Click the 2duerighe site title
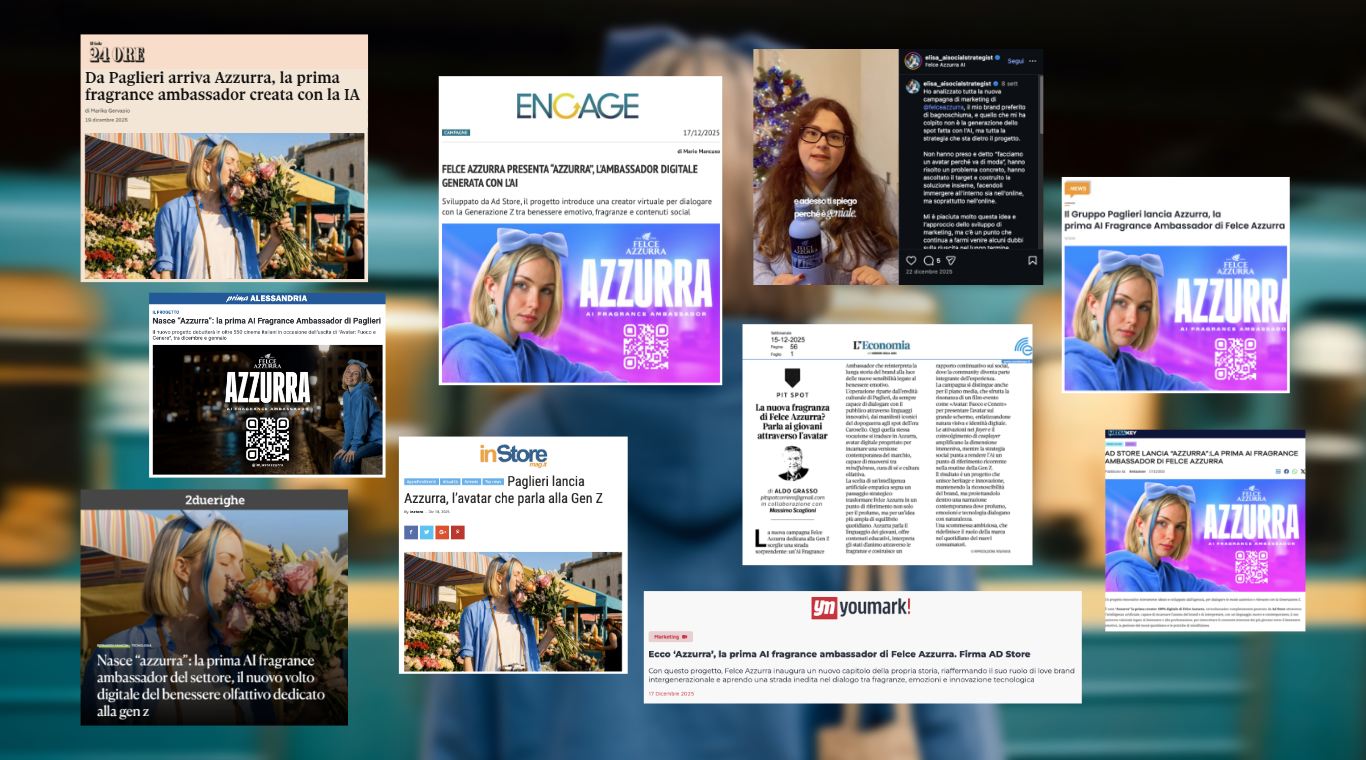Screen dimensions: 1366x760 [x=214, y=499]
